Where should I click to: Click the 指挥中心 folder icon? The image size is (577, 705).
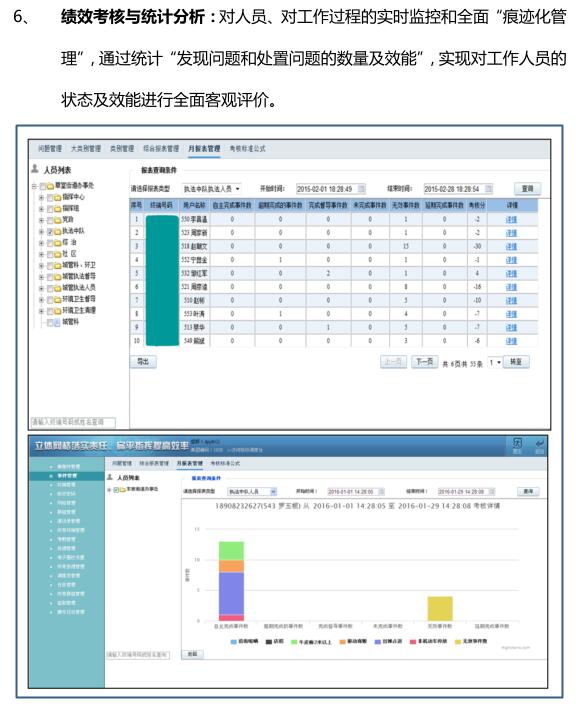pos(58,197)
